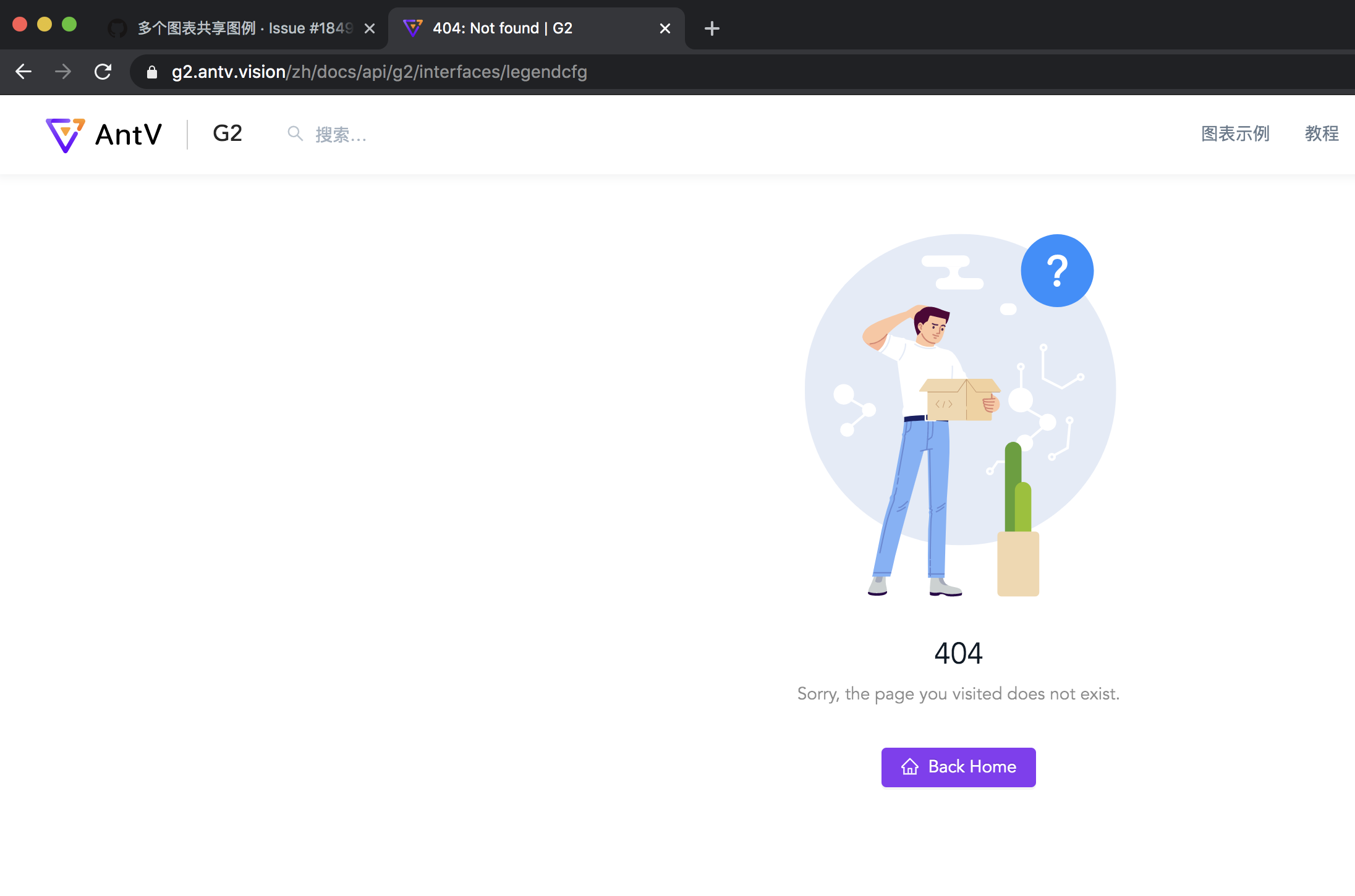Image resolution: width=1355 pixels, height=896 pixels.
Task: Open 图表示例 from the navigation
Action: 1234,134
